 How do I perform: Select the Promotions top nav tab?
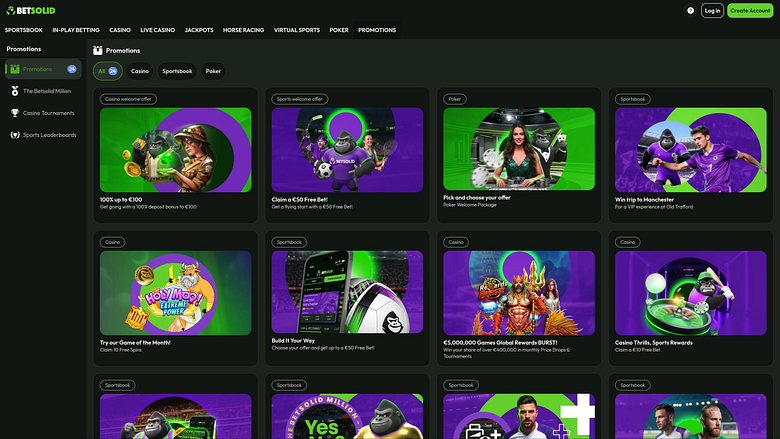(377, 30)
